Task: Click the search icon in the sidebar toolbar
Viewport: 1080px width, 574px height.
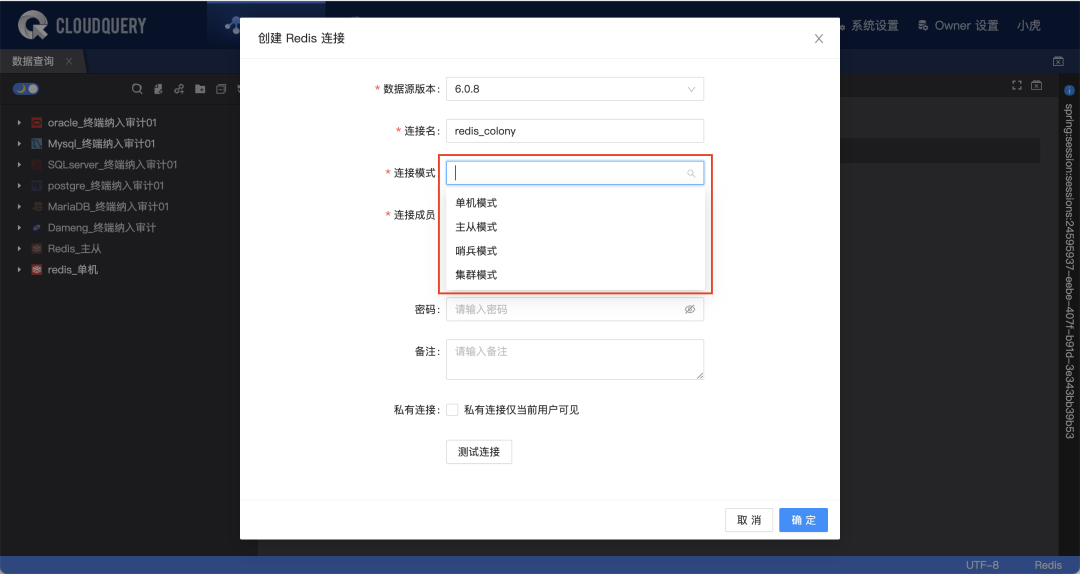Action: coord(137,89)
